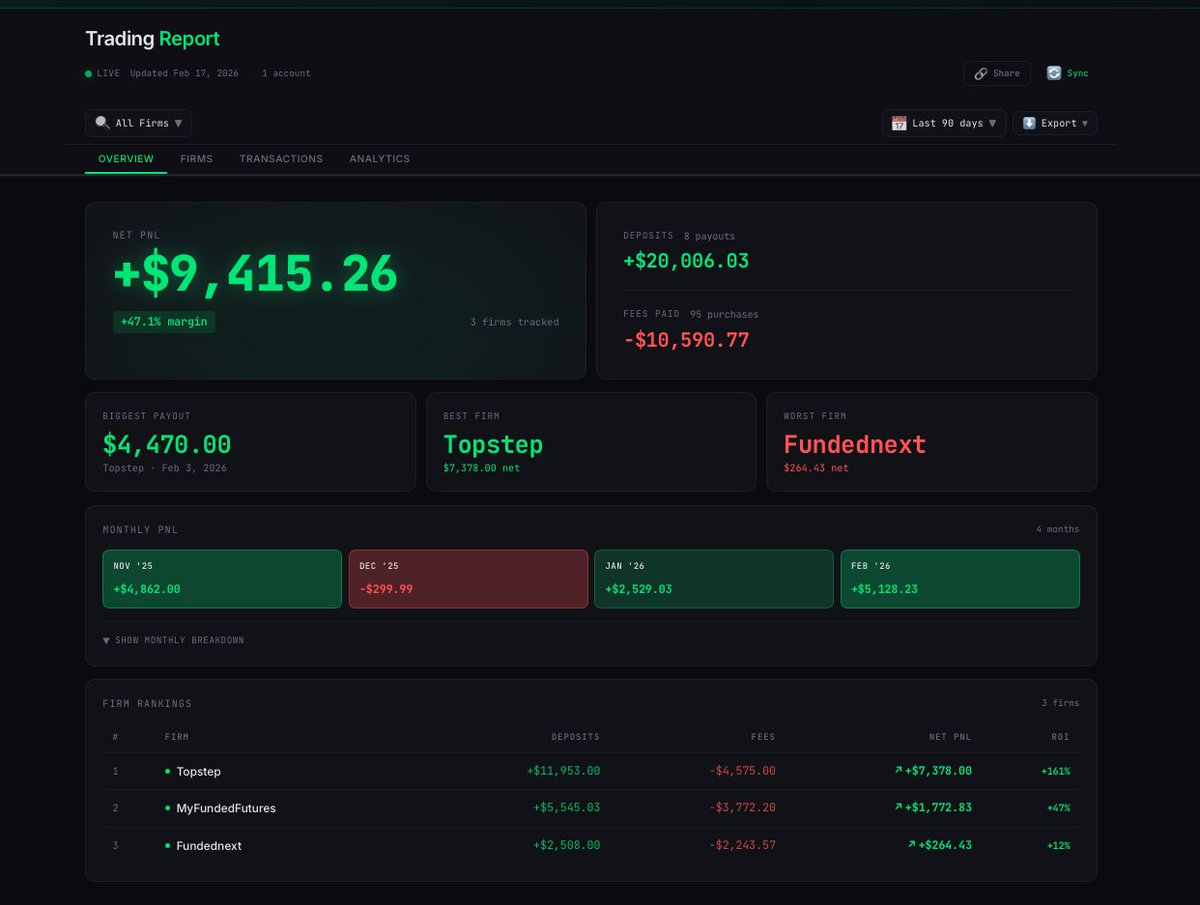Click Fundednext deposits +$2,508.00 cell
Image resolution: width=1200 pixels, height=905 pixels.
tap(566, 846)
